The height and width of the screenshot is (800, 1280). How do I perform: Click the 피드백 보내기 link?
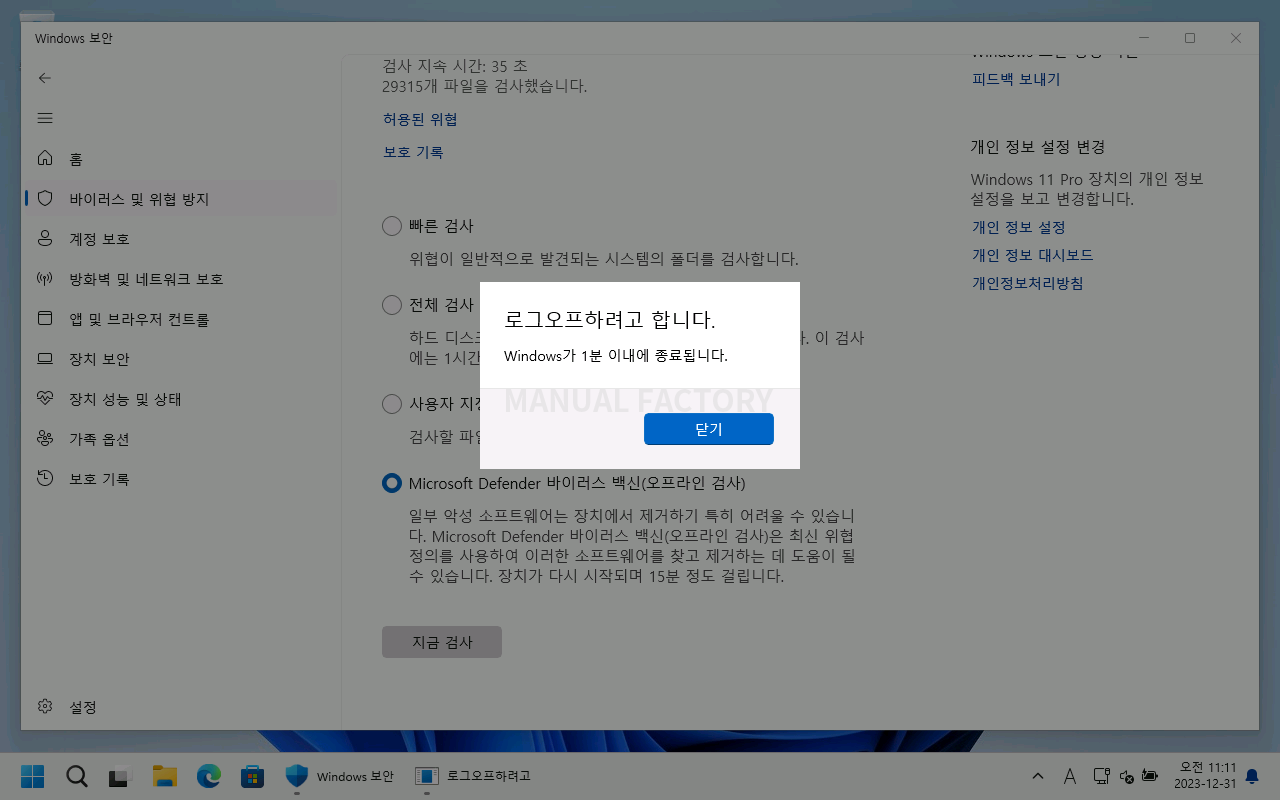(1016, 79)
